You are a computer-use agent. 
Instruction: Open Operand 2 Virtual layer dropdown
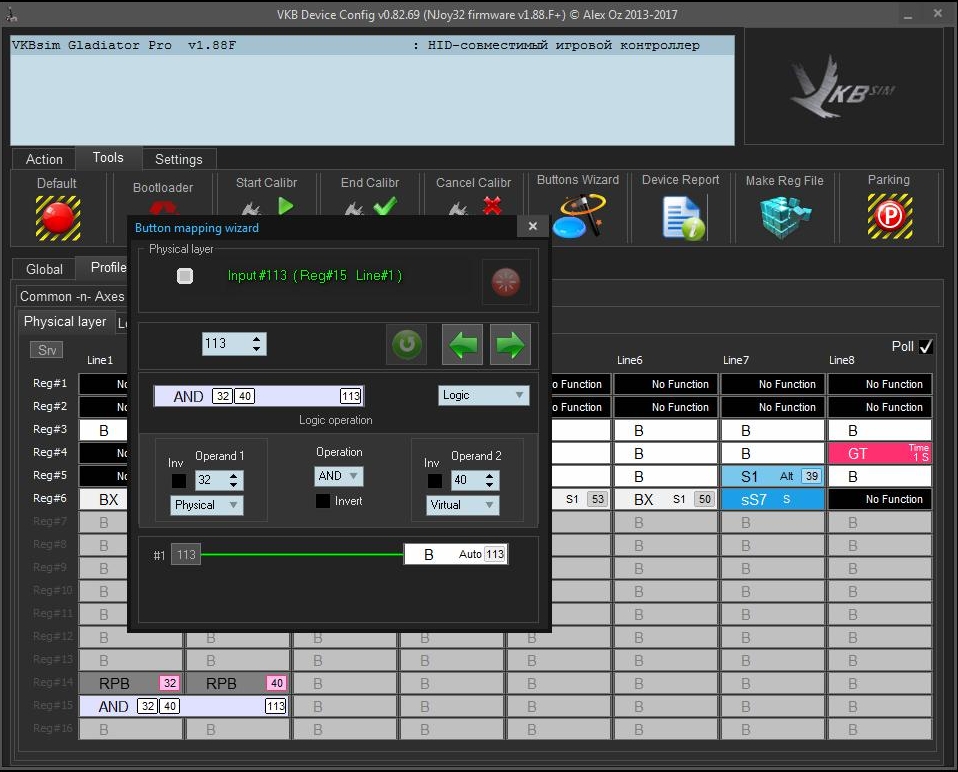pyautogui.click(x=463, y=505)
